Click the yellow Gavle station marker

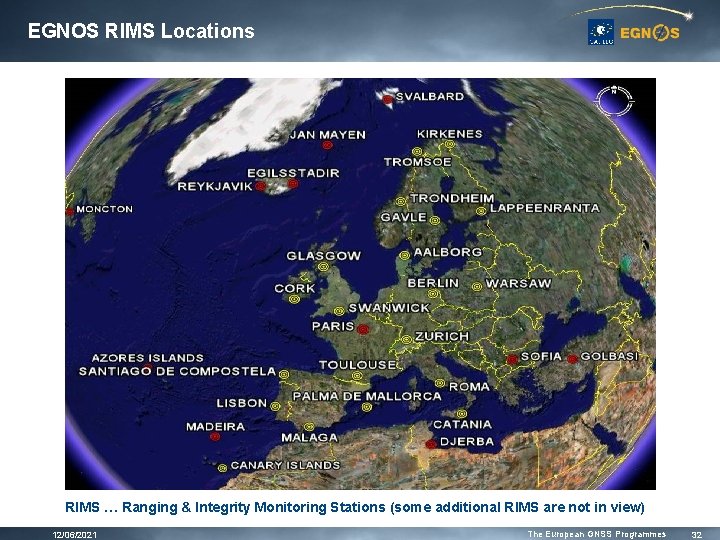click(x=434, y=220)
